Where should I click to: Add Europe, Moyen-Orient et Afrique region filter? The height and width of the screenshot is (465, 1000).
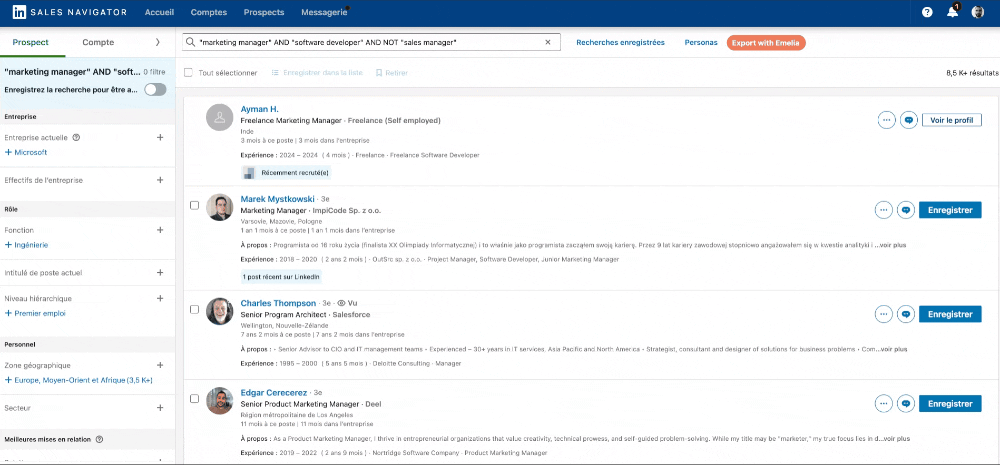click(78, 380)
